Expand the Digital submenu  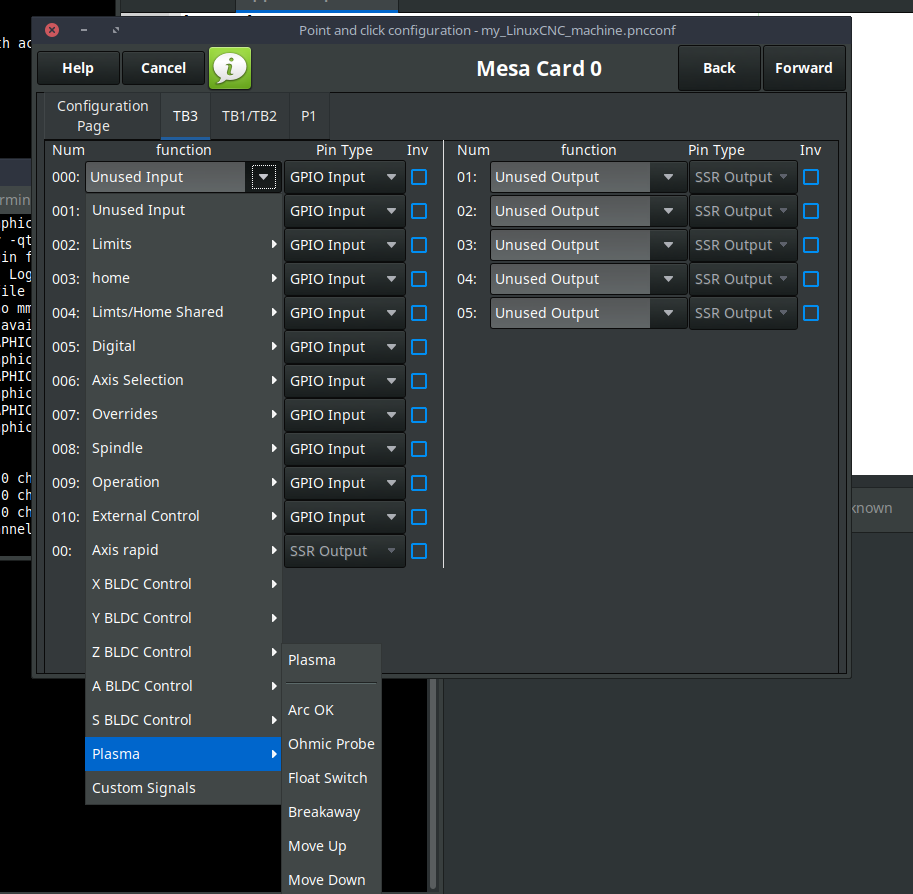[x=183, y=347]
